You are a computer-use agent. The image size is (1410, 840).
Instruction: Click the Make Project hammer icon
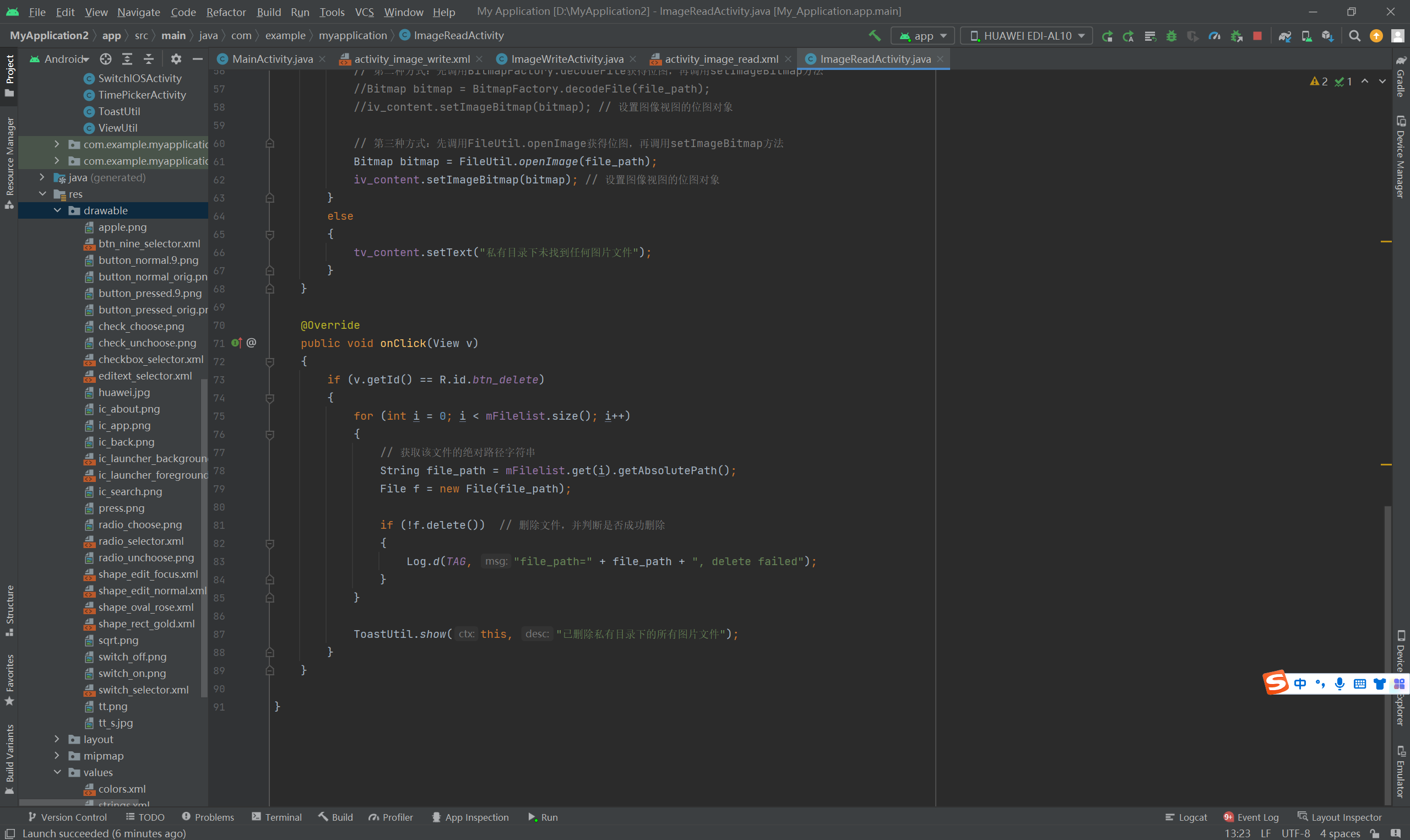pos(874,36)
